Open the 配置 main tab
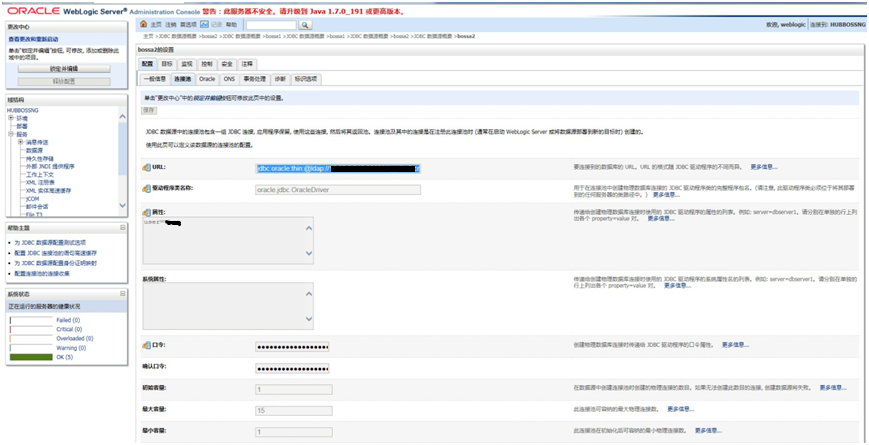This screenshot has width=869, height=445. (147, 64)
